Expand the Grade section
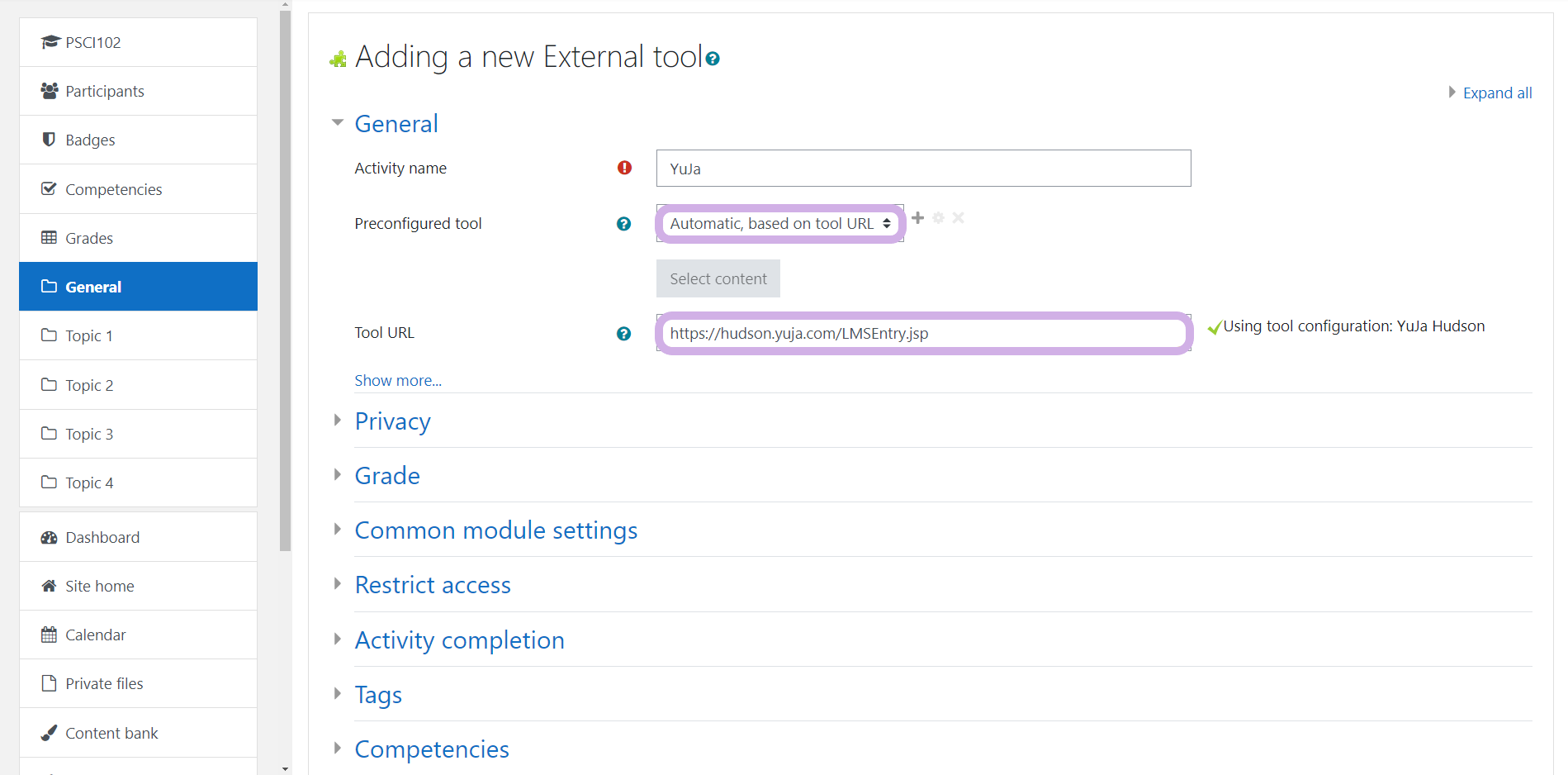1568x775 pixels. (386, 476)
